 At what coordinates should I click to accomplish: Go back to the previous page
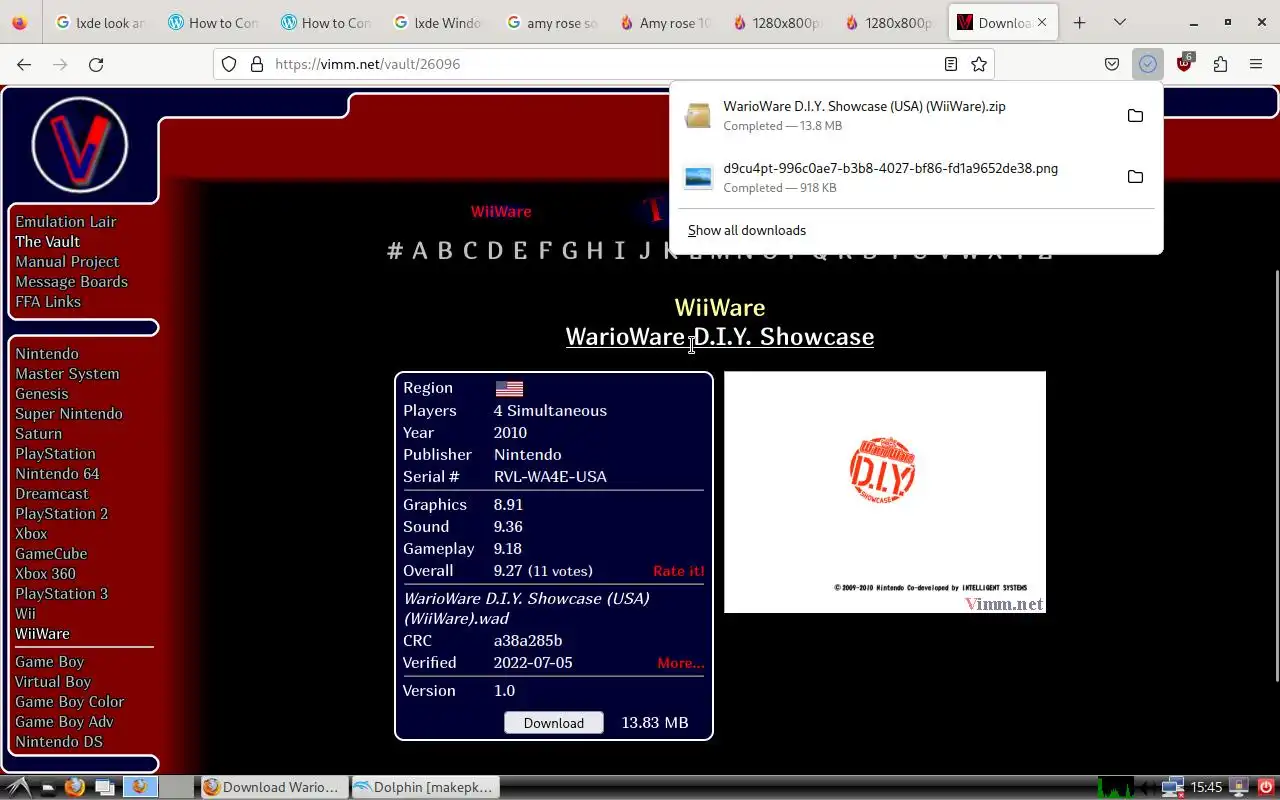coord(24,64)
